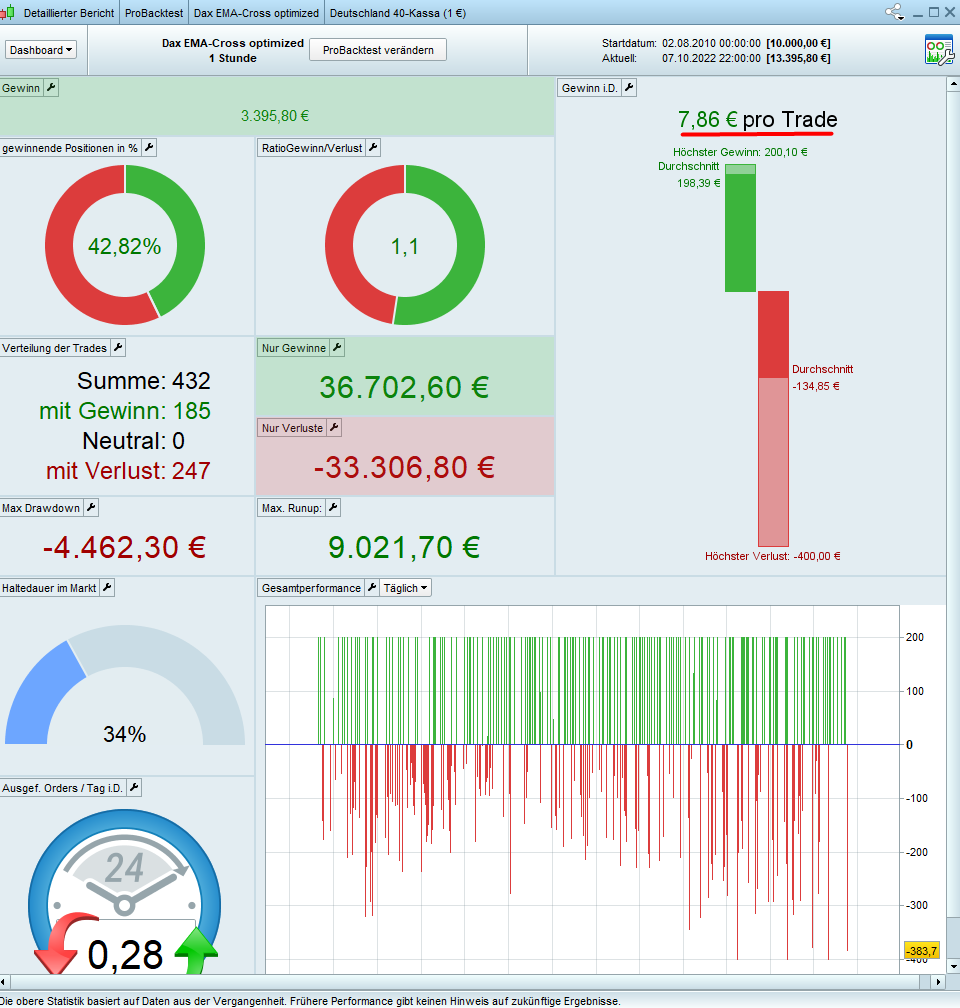Click the 7,86 € pro Trade heading
Screen dimensions: 960x1008
point(757,120)
